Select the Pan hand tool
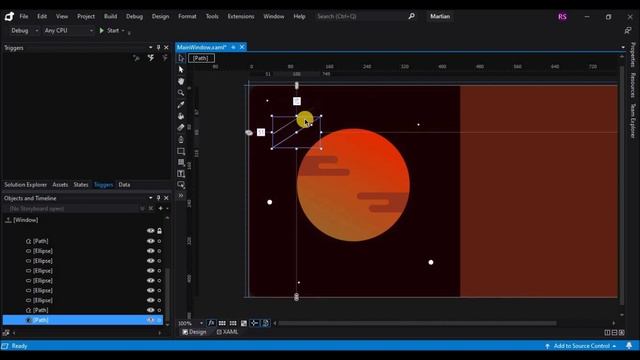Viewport: 640px width, 360px height. [x=181, y=81]
